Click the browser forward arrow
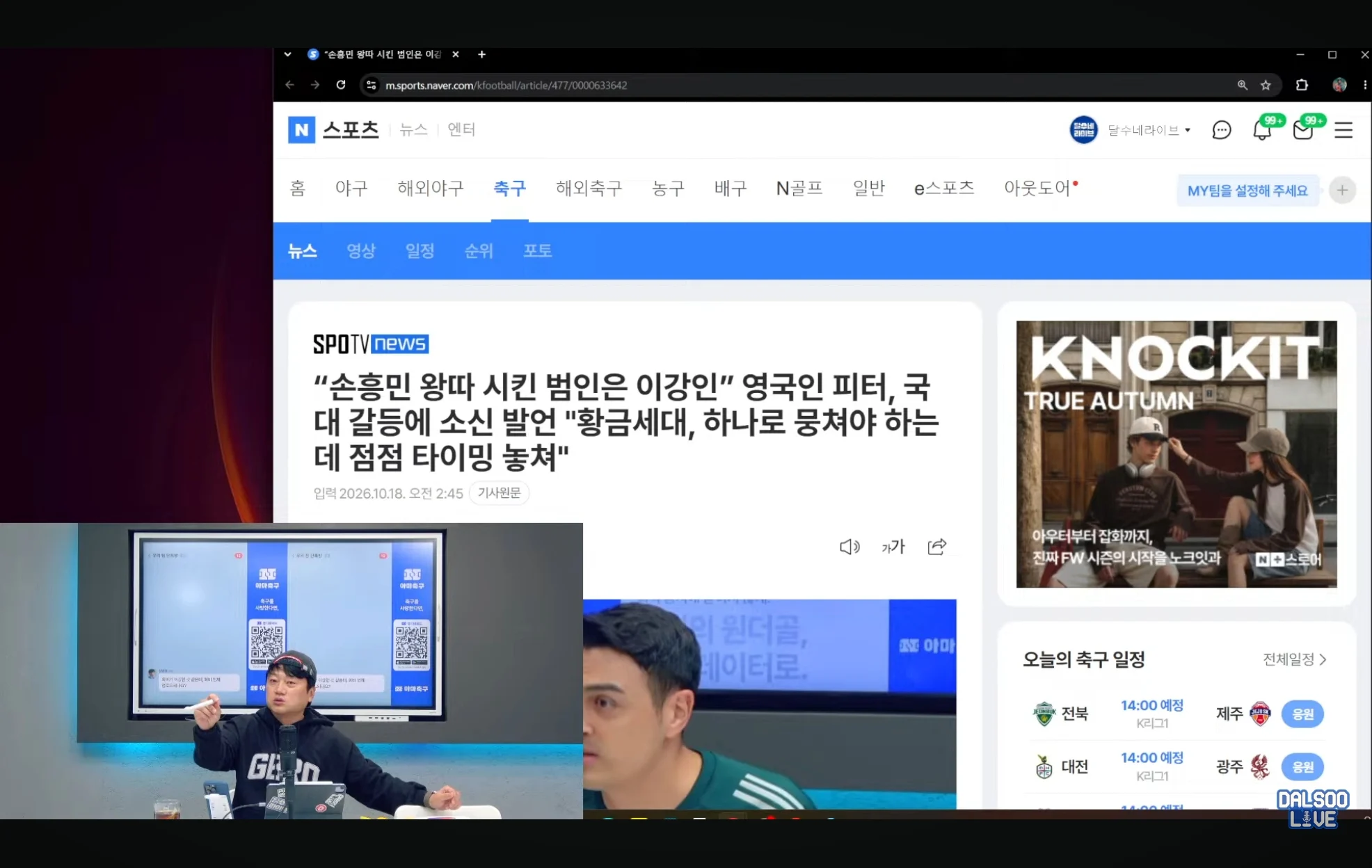The width and height of the screenshot is (1372, 868). pos(315,85)
